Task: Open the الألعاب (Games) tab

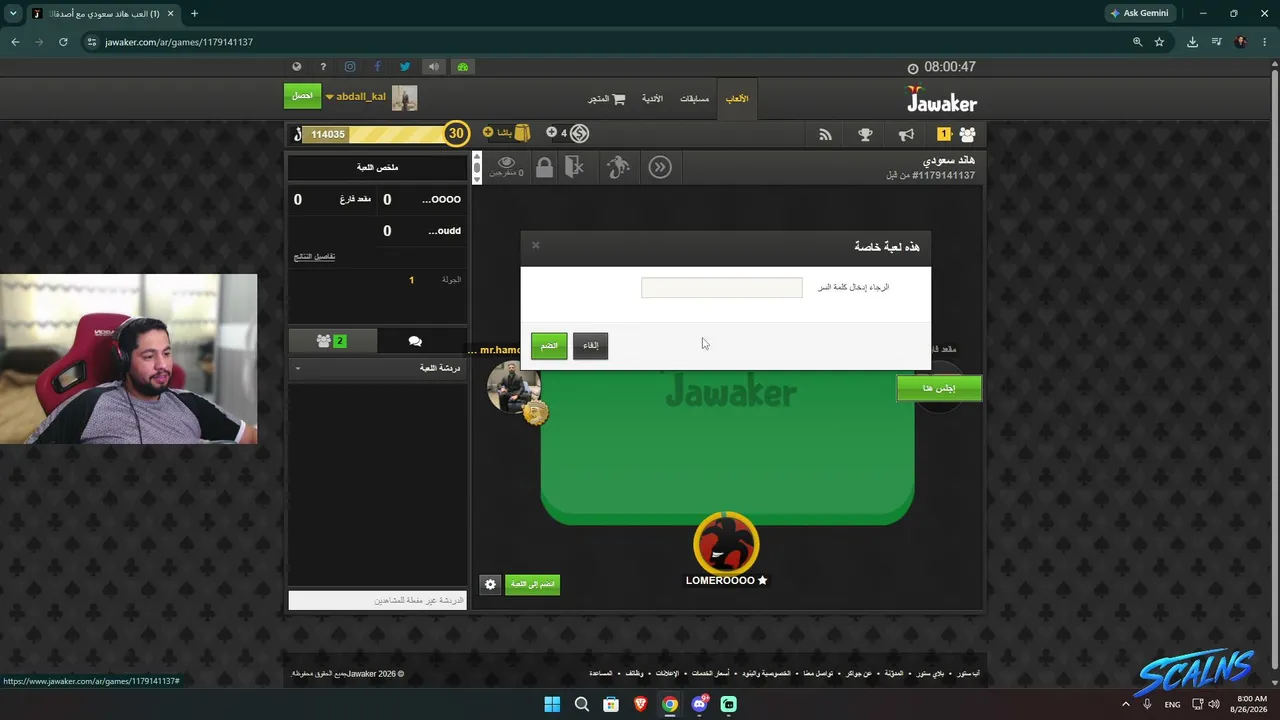Action: [x=737, y=99]
